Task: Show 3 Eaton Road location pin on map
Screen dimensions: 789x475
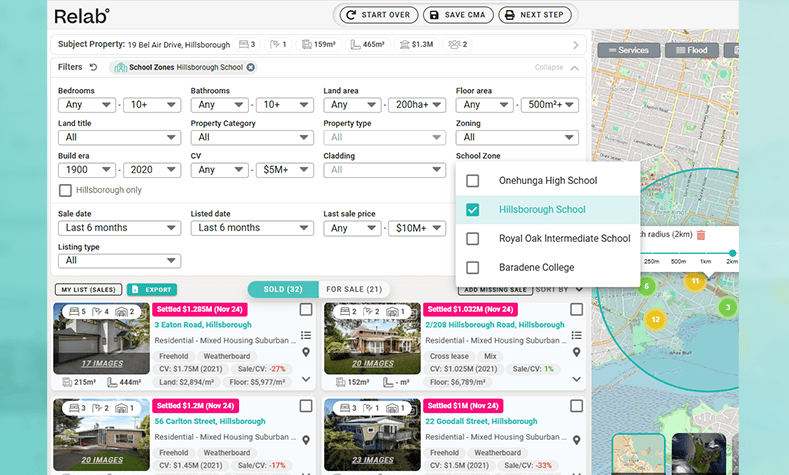Action: click(x=306, y=352)
